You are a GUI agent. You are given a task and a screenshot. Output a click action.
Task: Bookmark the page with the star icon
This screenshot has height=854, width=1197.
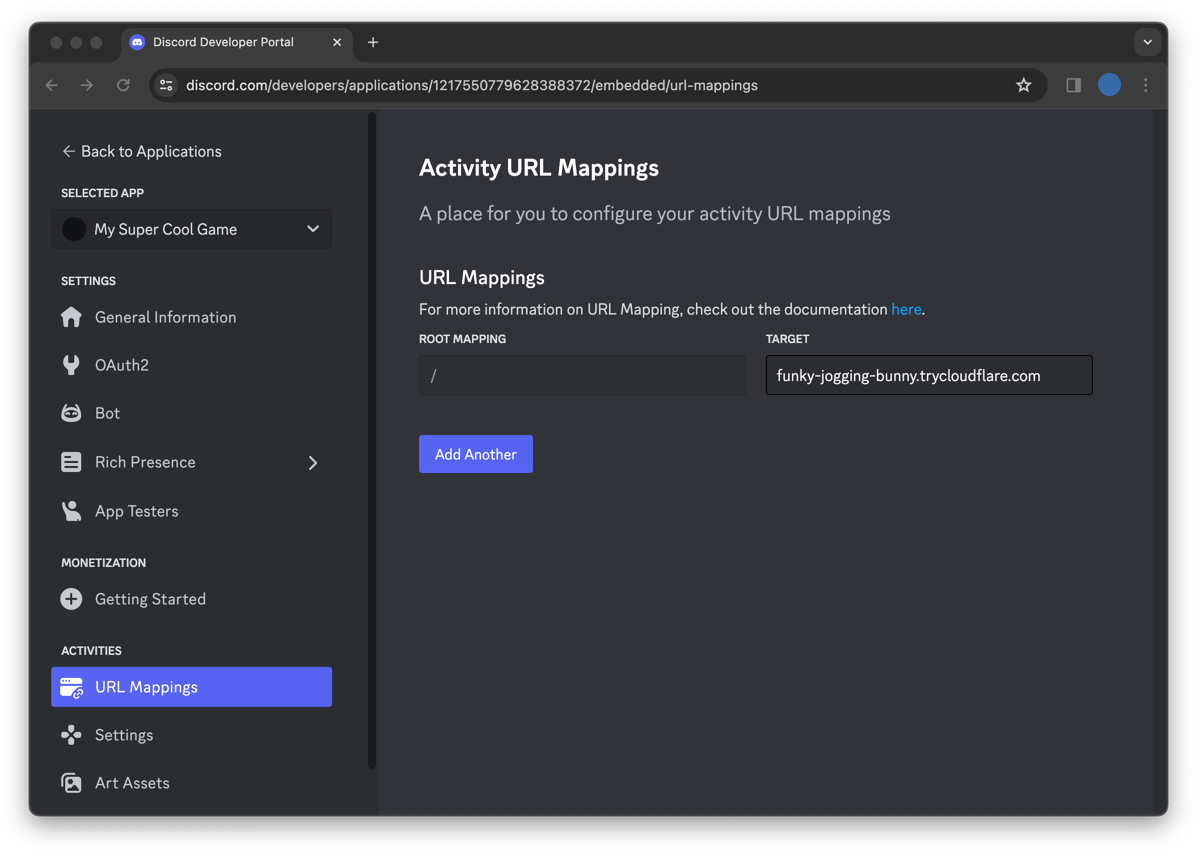click(x=1023, y=85)
